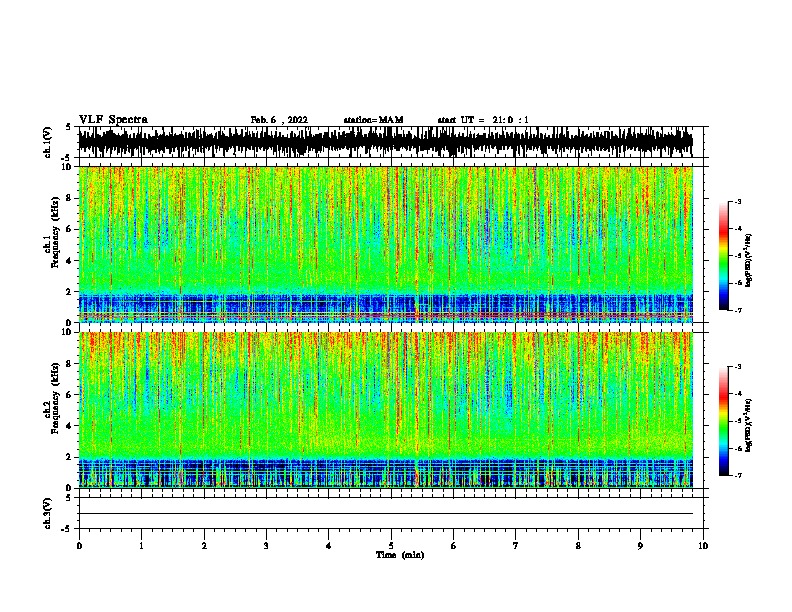Screen dimensions: 792x612
Task: Click the ch.1 "Frequency (kHz)" axis title
Action: pyautogui.click(x=55, y=233)
